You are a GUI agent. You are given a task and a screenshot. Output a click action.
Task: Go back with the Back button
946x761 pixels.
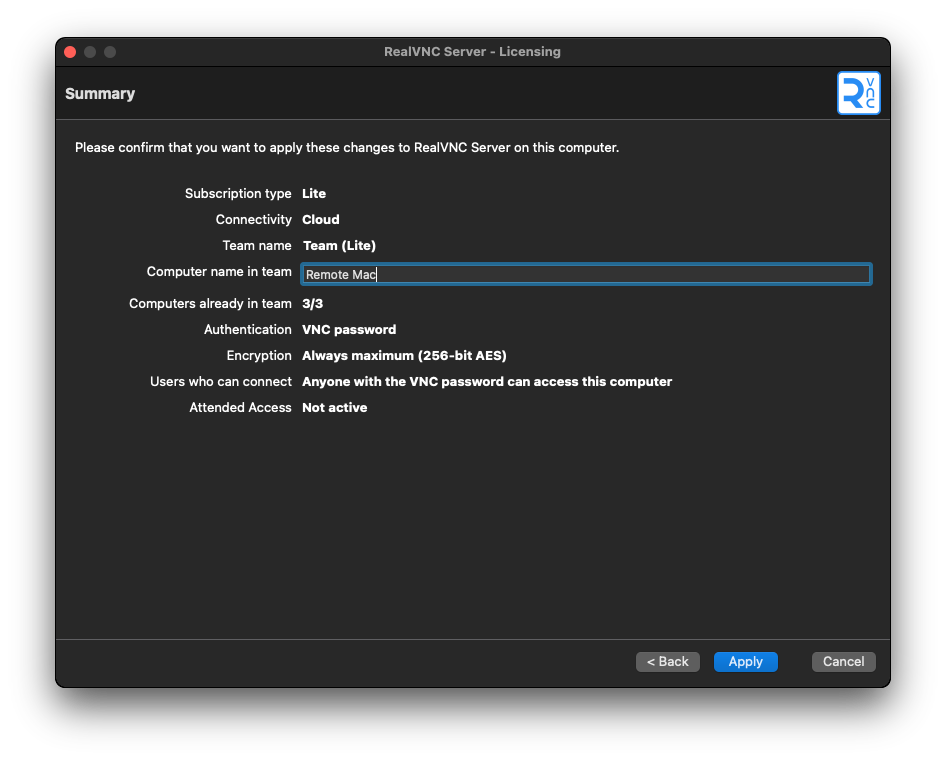pyautogui.click(x=667, y=661)
